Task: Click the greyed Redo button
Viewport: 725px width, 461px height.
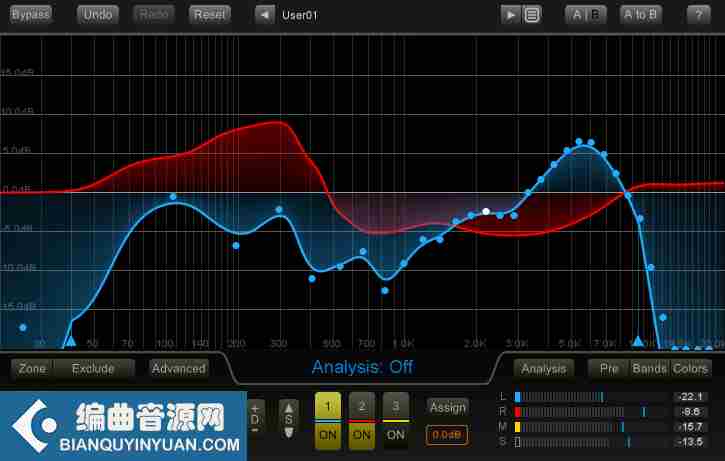Action: 154,14
